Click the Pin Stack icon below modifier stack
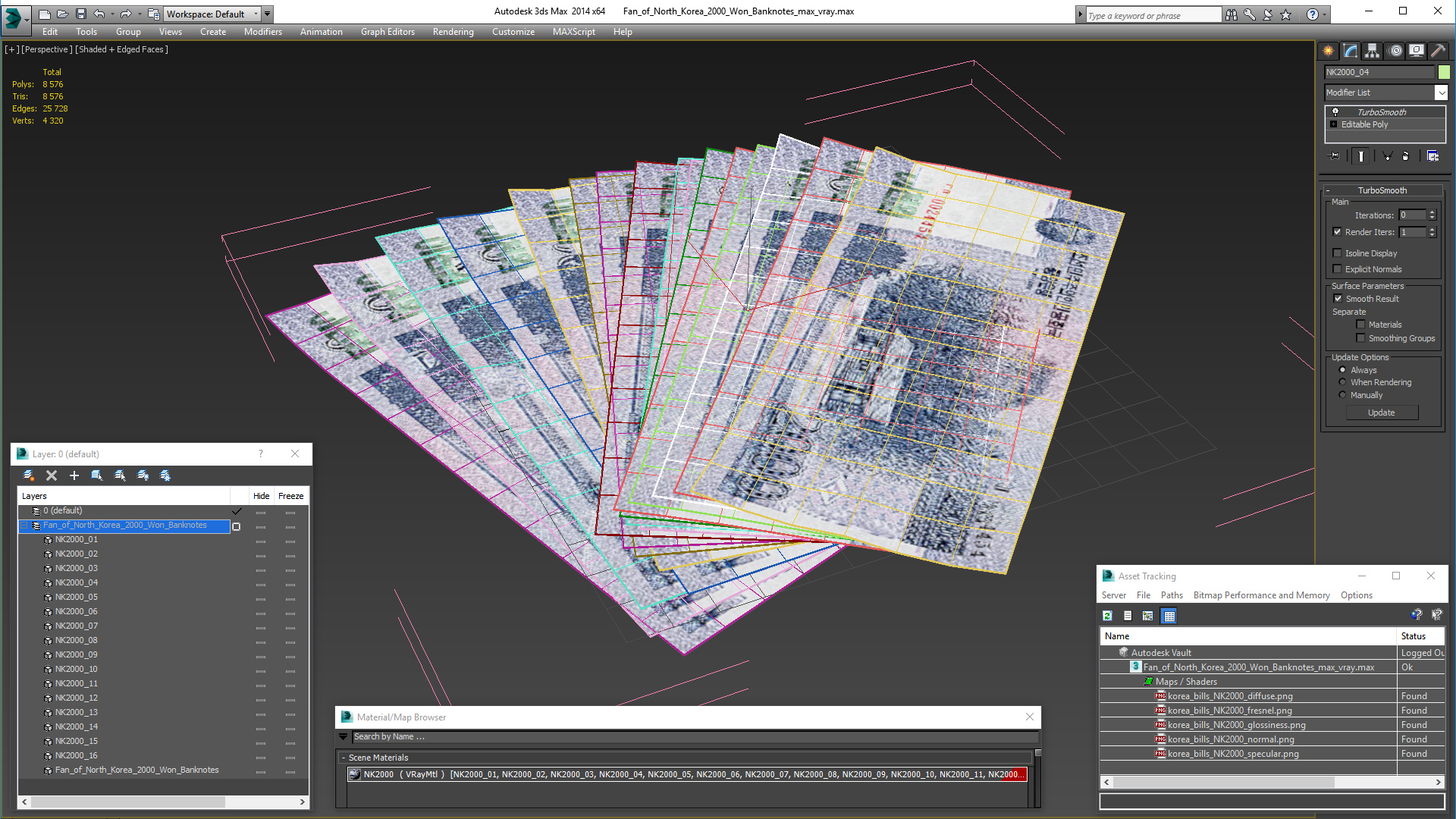 [x=1335, y=155]
